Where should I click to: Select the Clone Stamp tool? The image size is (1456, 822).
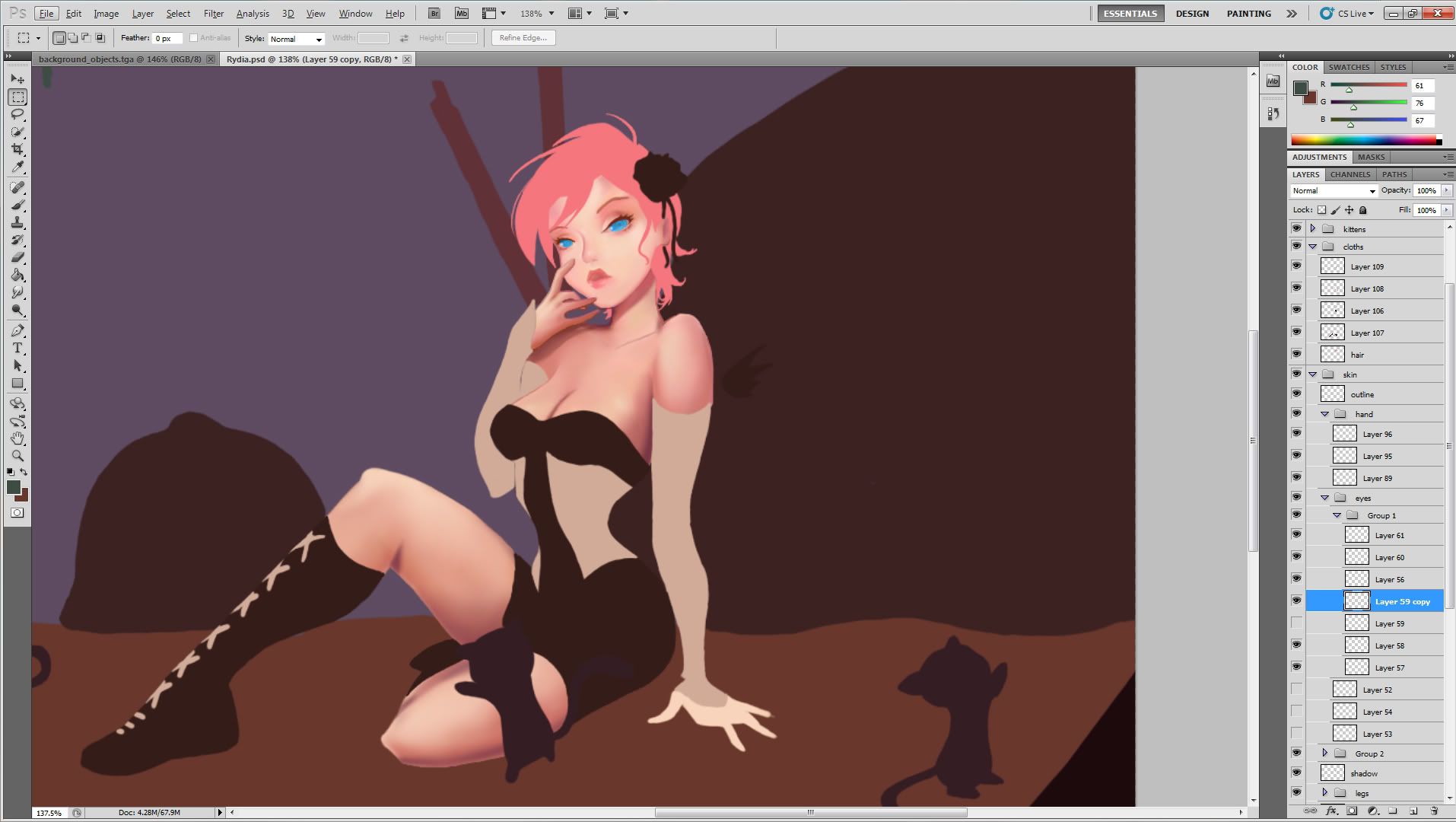click(x=17, y=222)
